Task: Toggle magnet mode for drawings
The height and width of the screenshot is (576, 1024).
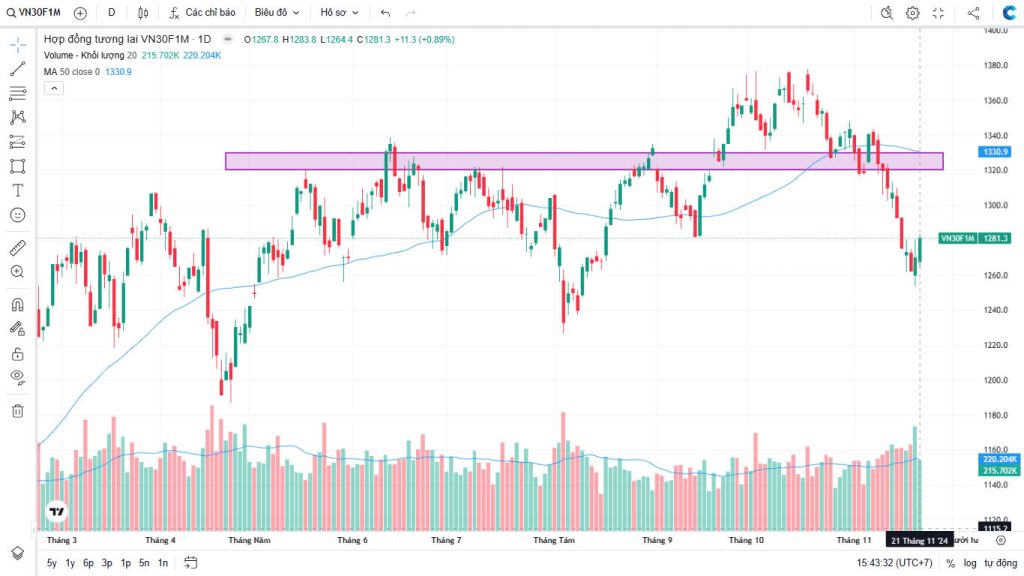Action: [17, 304]
